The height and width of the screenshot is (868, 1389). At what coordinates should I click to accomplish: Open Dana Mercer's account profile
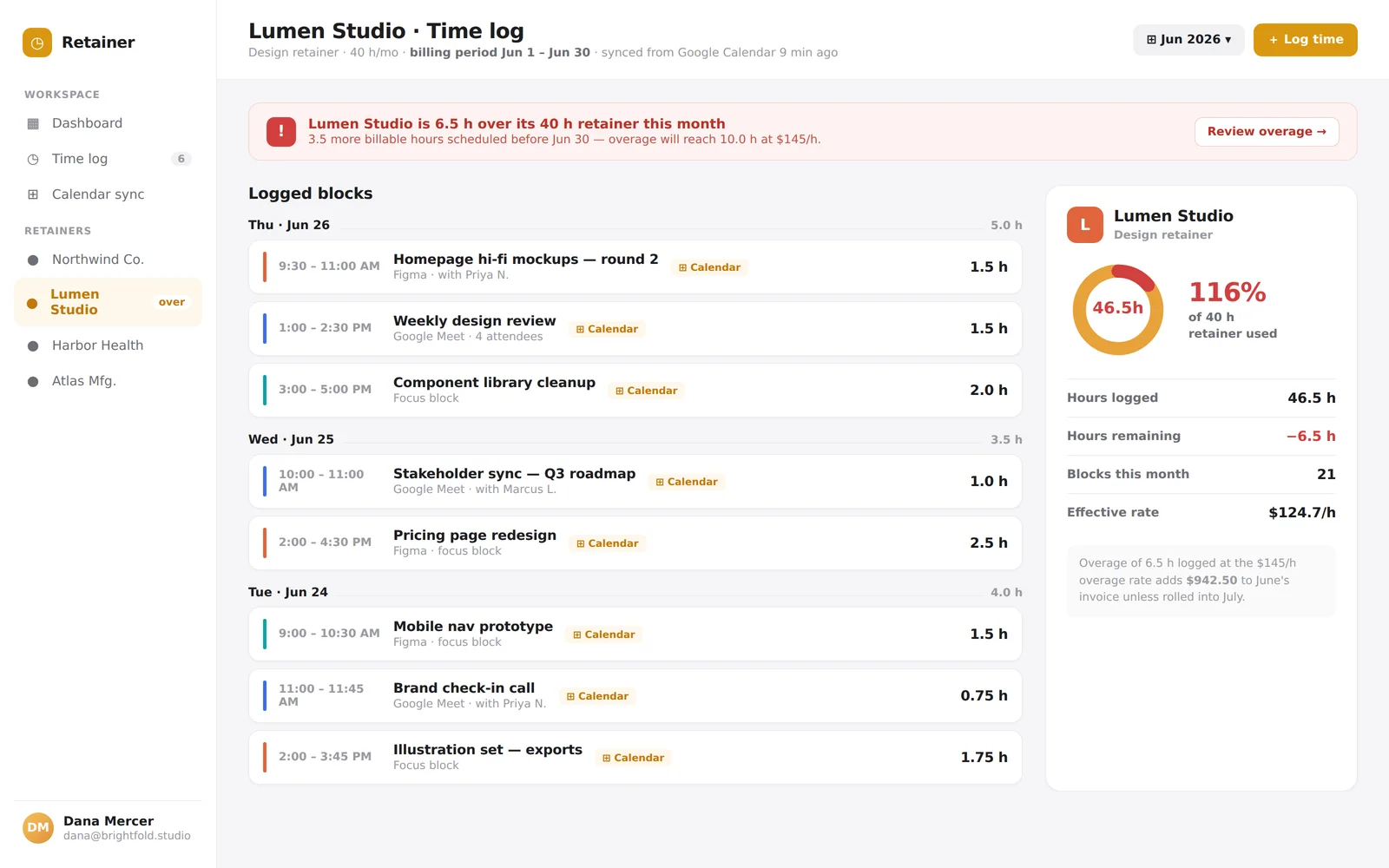click(108, 828)
